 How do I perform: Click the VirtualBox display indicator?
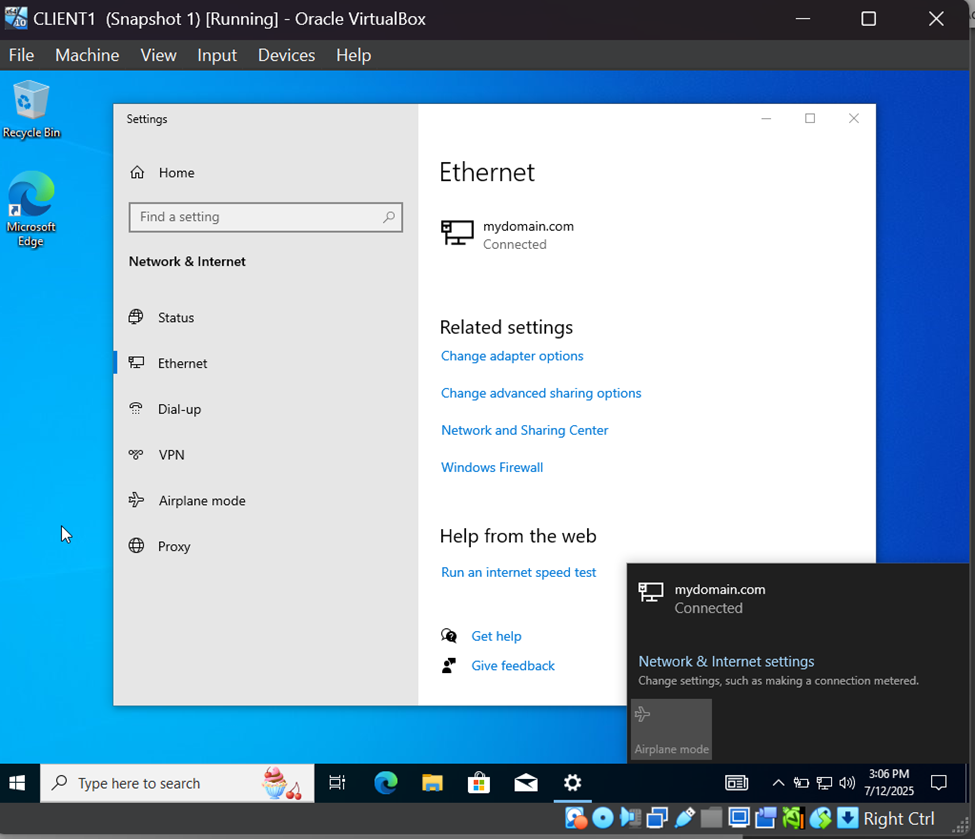(739, 818)
